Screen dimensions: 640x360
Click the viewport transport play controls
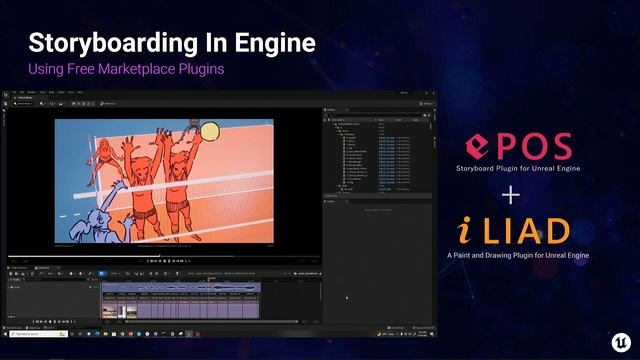169,261
